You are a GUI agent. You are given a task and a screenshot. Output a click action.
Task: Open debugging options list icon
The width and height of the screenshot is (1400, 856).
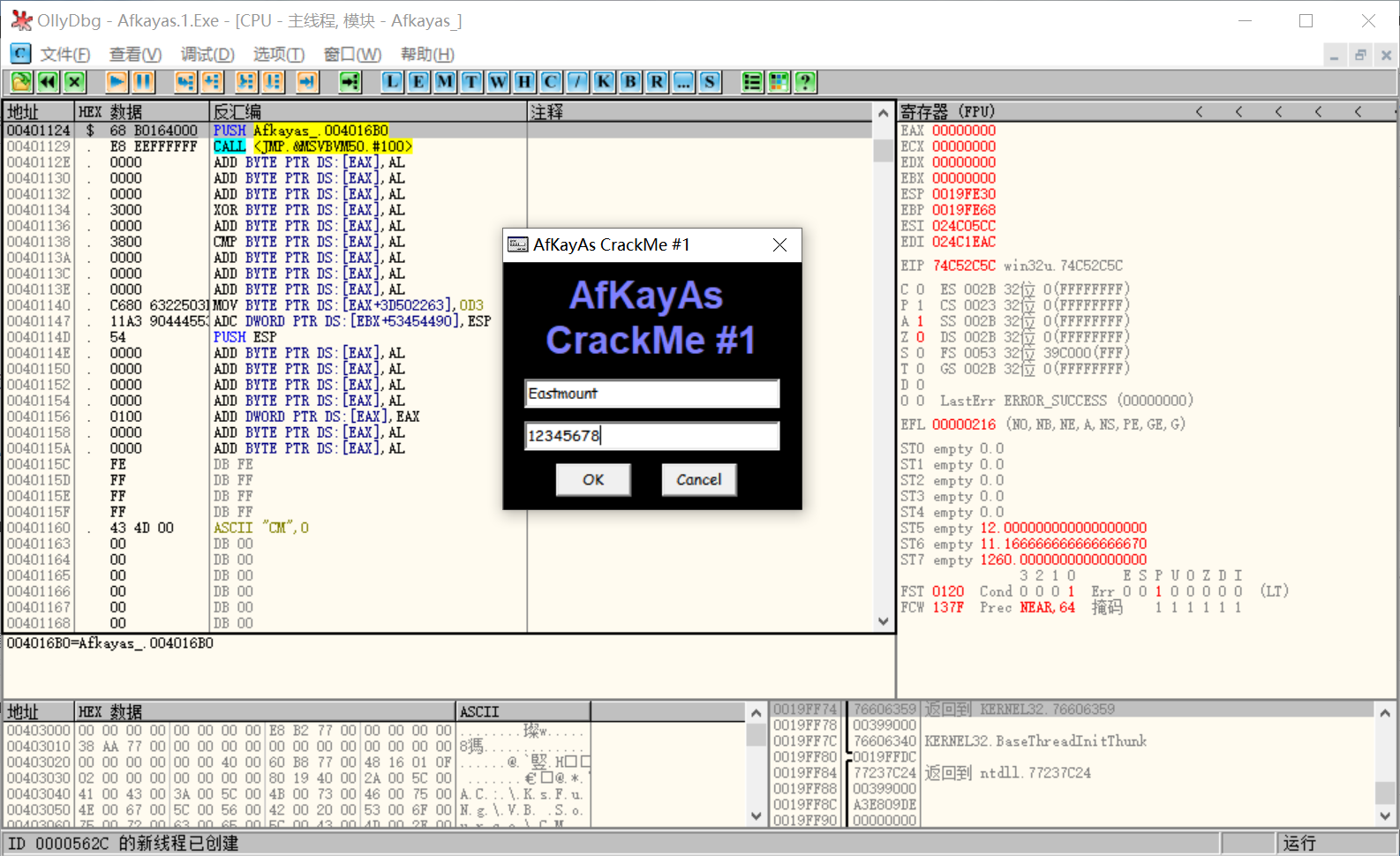[752, 82]
